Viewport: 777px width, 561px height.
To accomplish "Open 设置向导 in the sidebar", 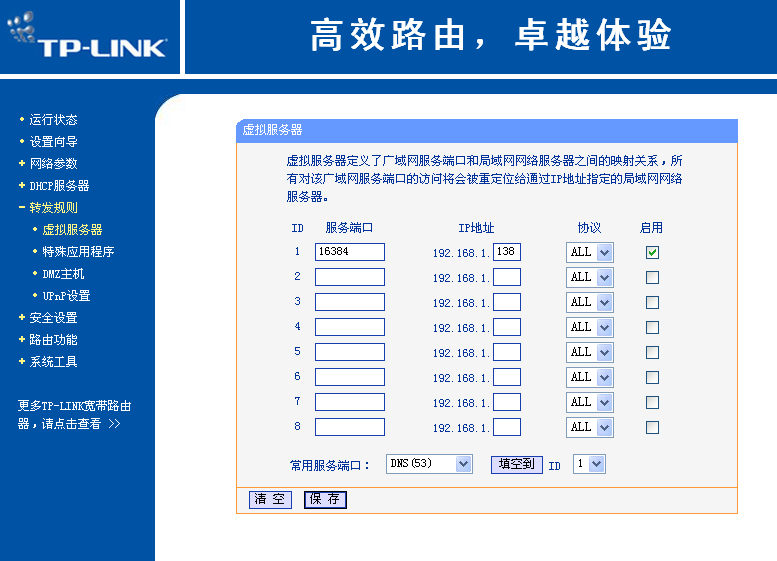I will pyautogui.click(x=53, y=142).
